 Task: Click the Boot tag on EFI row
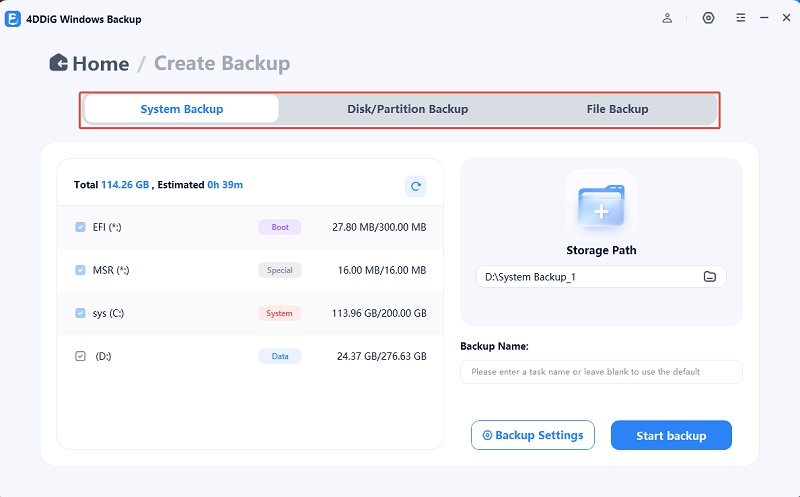[280, 227]
